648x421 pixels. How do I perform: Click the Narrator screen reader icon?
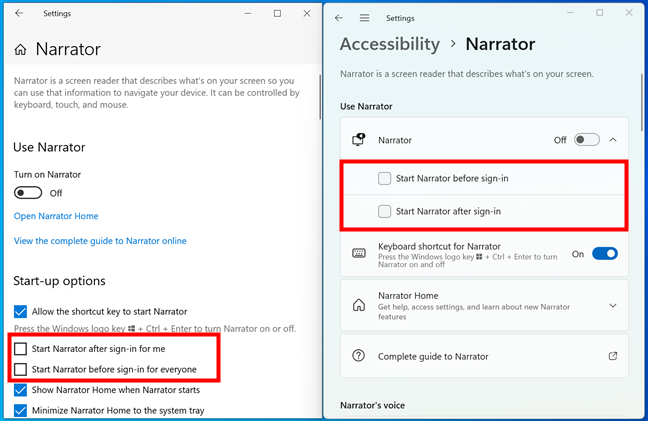point(359,140)
